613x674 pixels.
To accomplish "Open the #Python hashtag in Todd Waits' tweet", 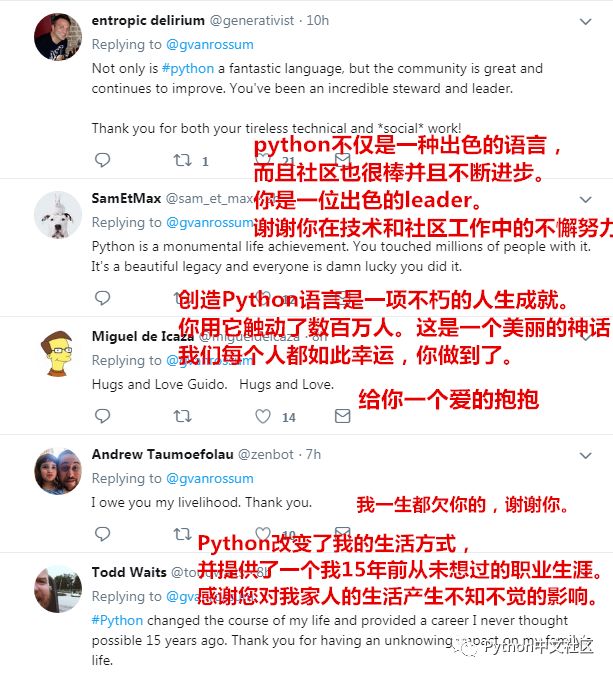I will (117, 620).
